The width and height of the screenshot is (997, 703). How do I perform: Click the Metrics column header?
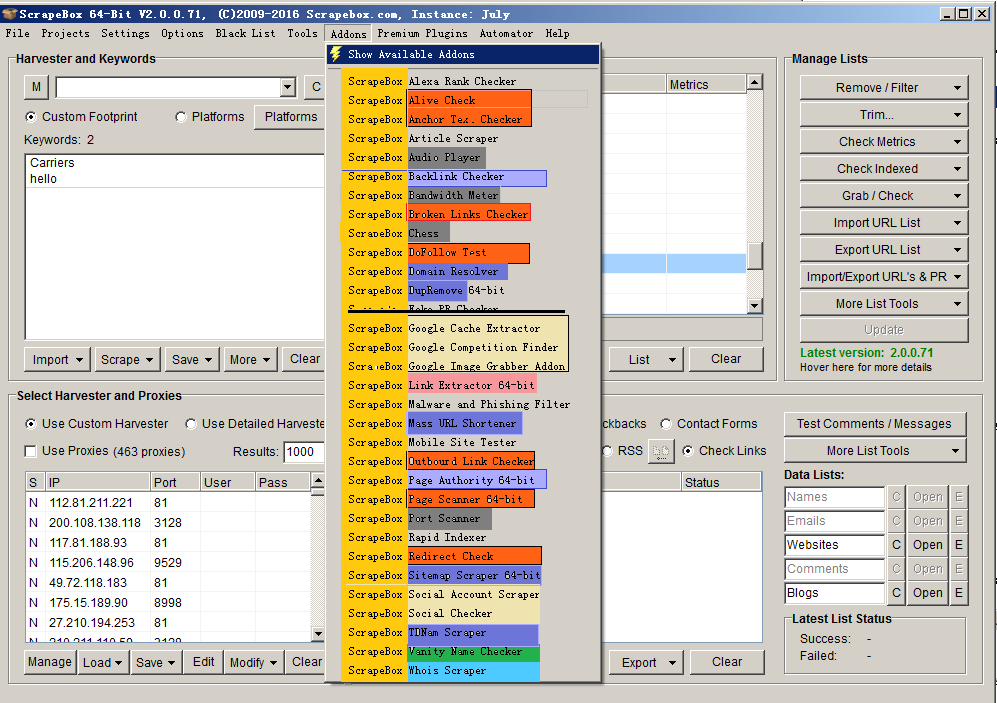point(706,85)
